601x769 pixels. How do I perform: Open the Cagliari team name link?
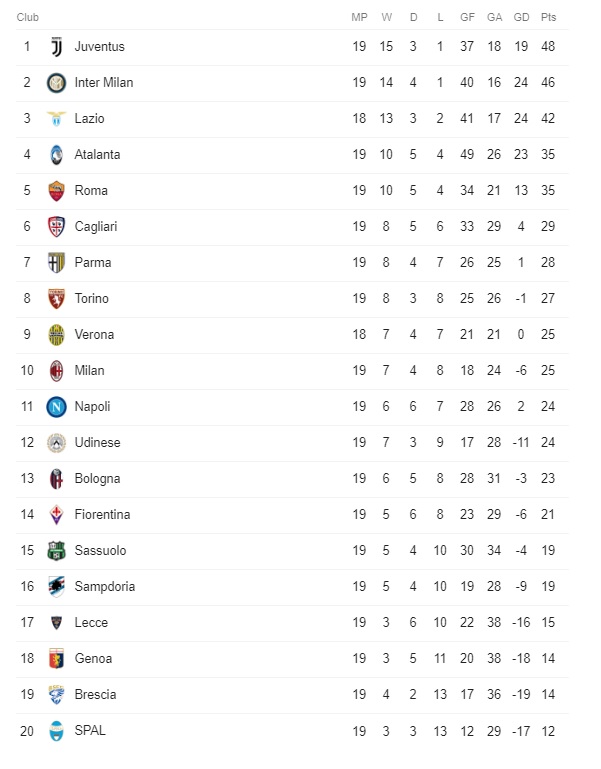96,227
